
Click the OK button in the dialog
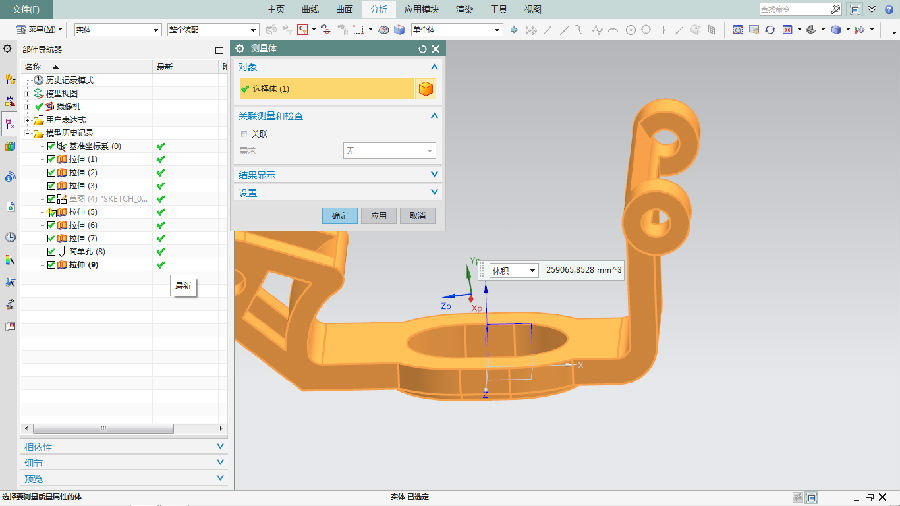tap(339, 215)
